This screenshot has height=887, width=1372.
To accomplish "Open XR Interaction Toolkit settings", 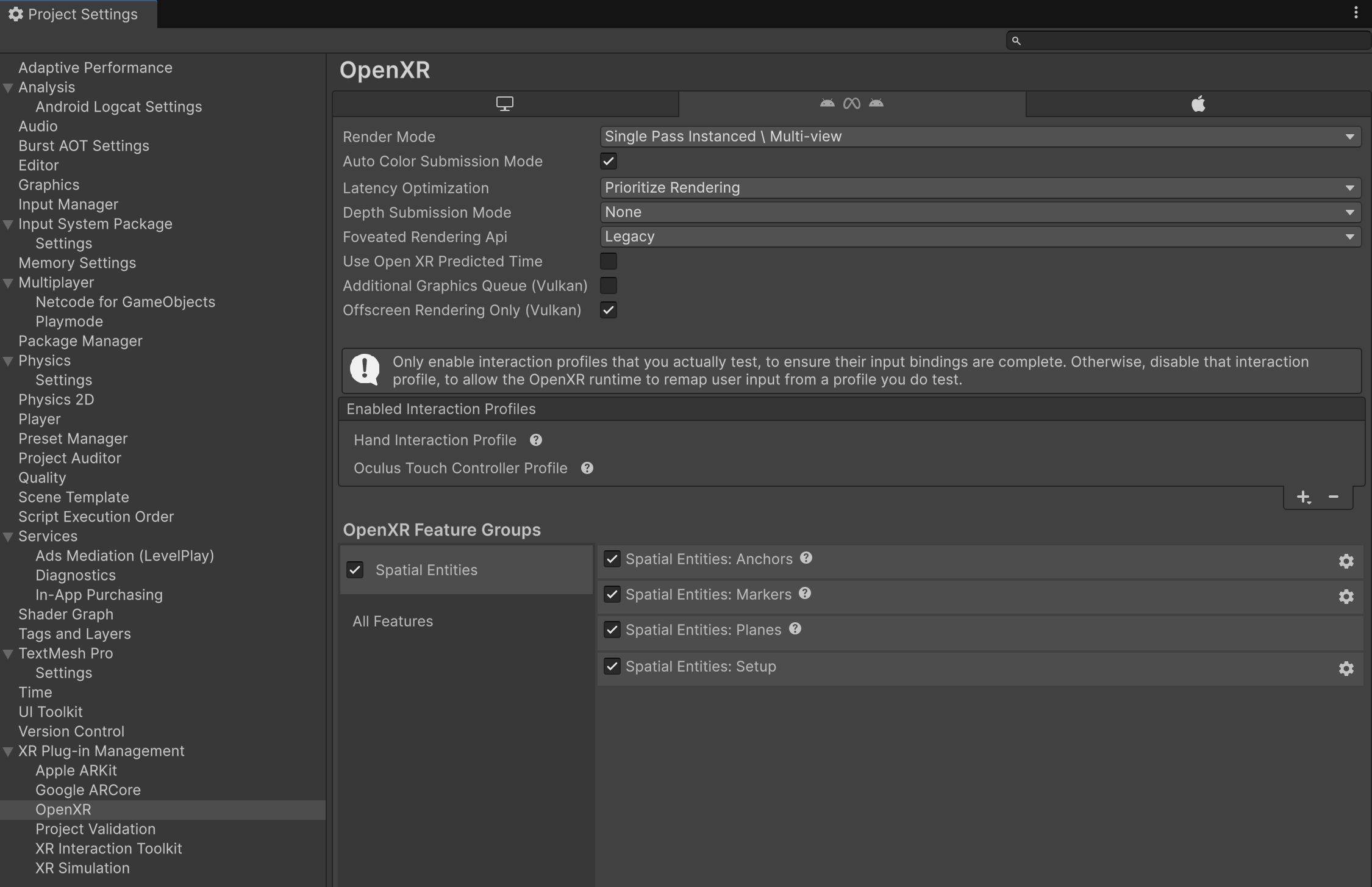I will click(x=109, y=849).
